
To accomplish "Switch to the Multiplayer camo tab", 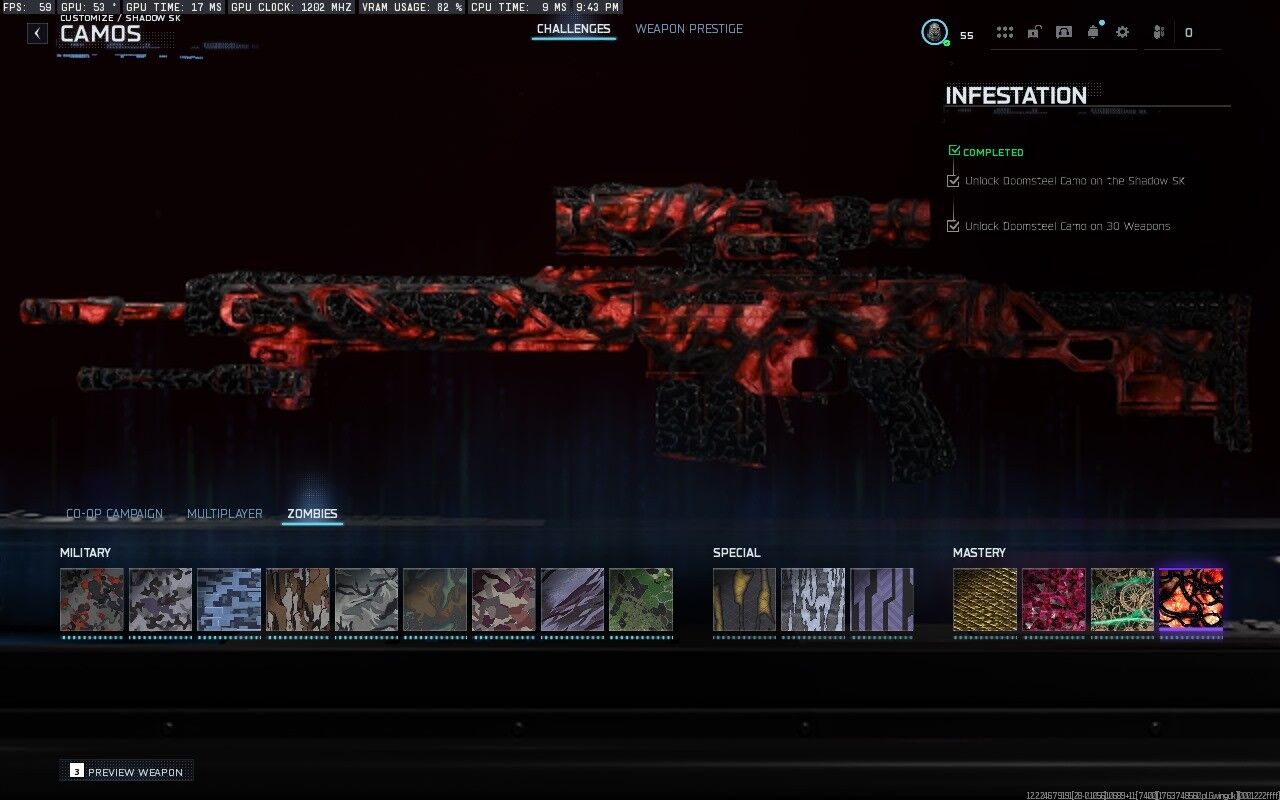I will (x=225, y=513).
